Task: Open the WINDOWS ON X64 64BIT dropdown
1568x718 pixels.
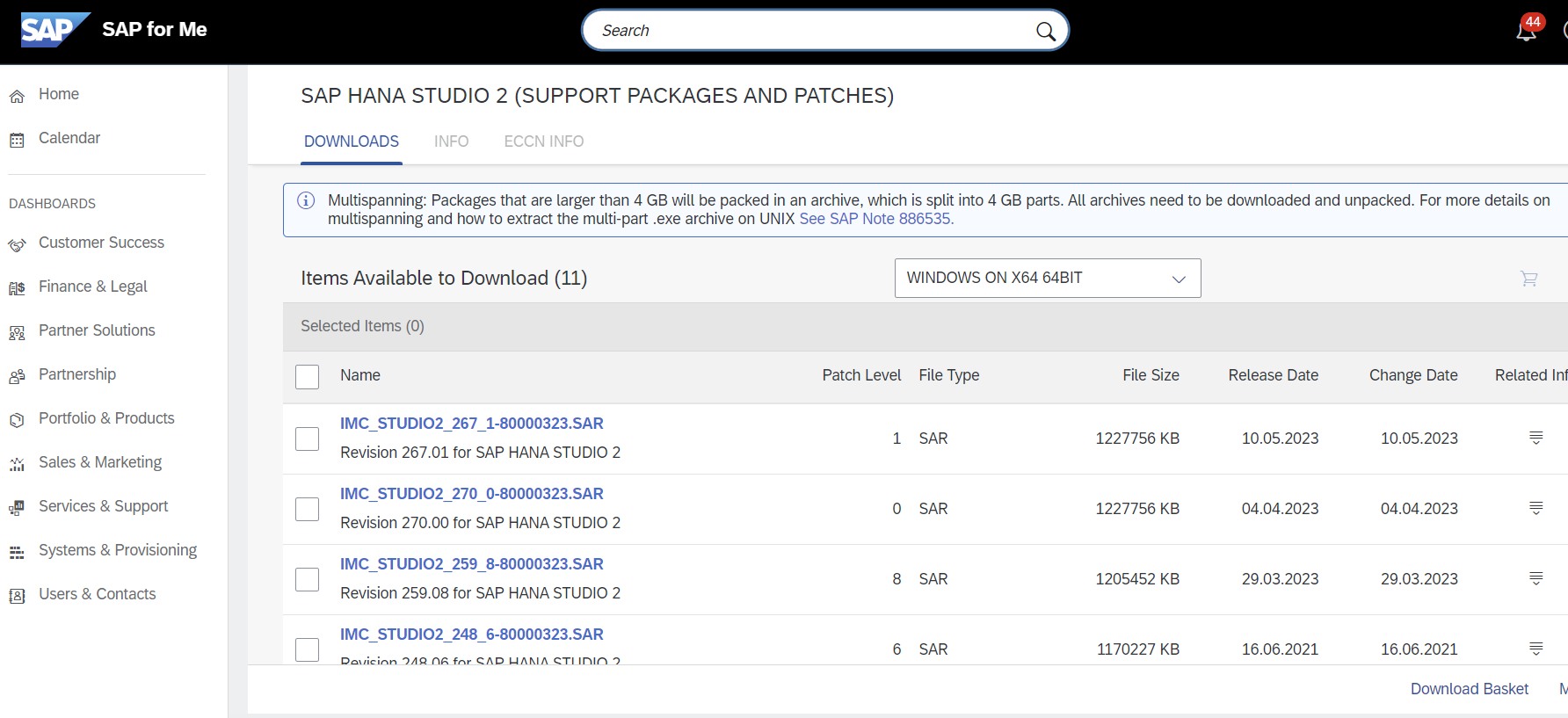Action: tap(1048, 278)
